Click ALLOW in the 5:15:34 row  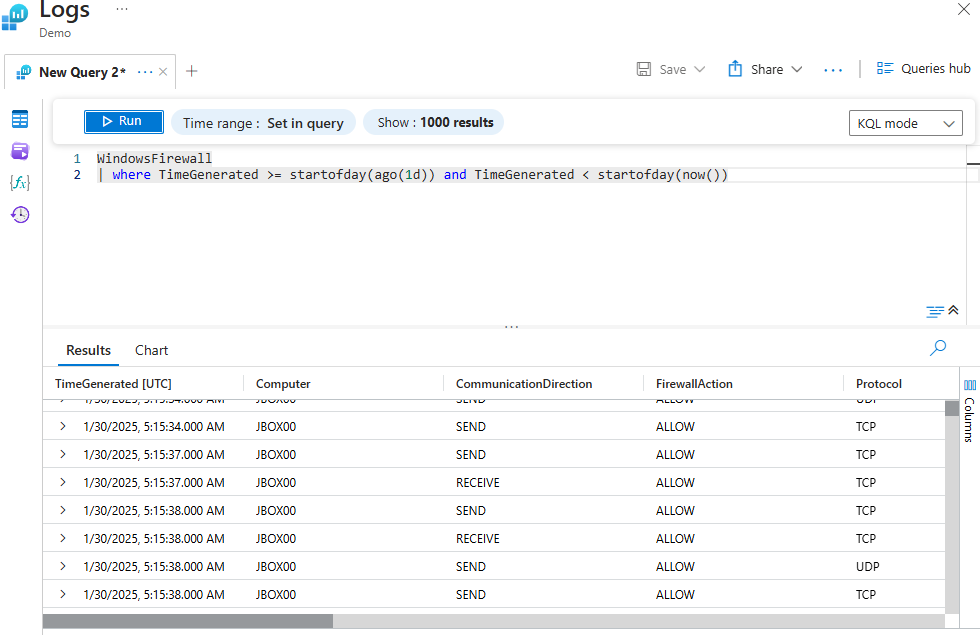[x=675, y=427]
